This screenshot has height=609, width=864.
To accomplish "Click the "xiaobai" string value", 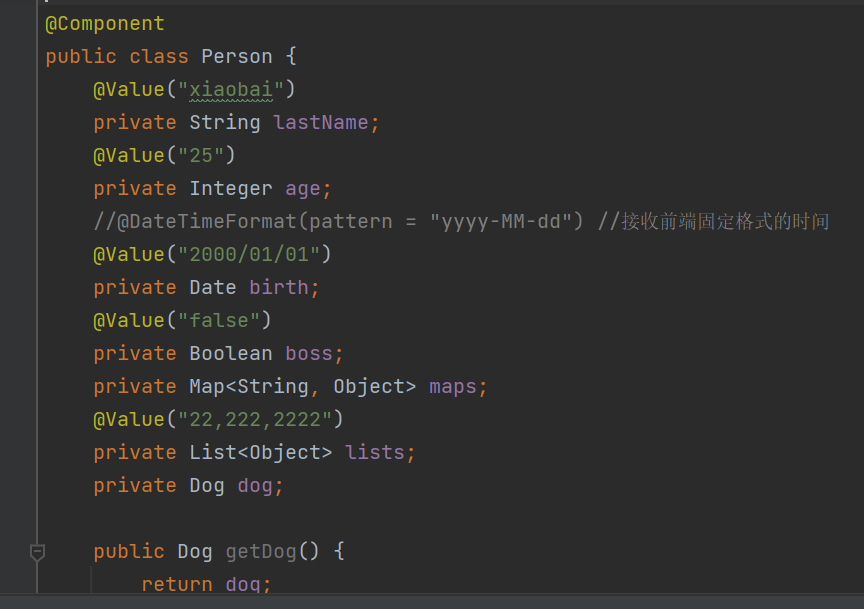I will tap(231, 89).
